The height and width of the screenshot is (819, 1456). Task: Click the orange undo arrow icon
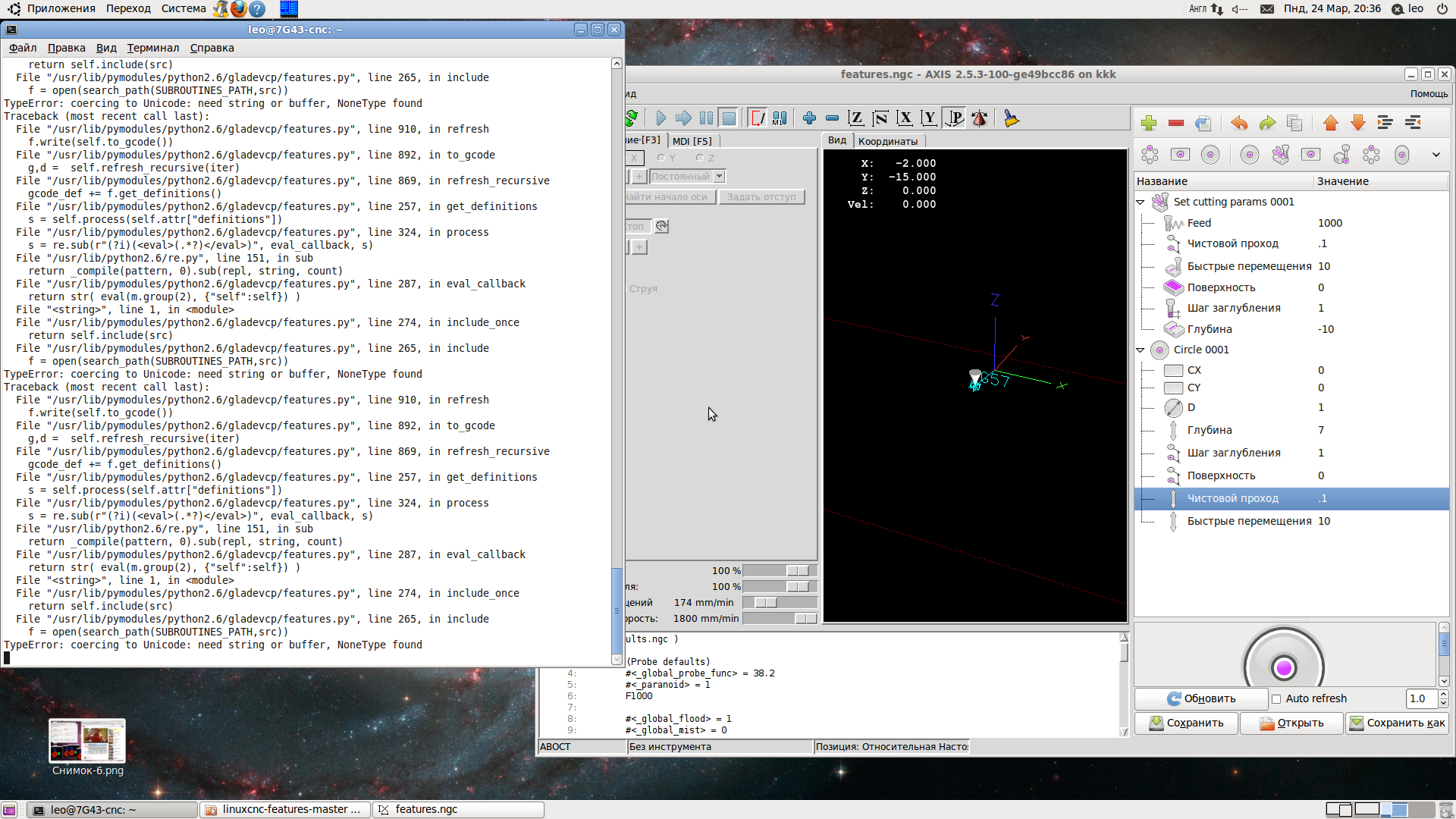click(1239, 123)
